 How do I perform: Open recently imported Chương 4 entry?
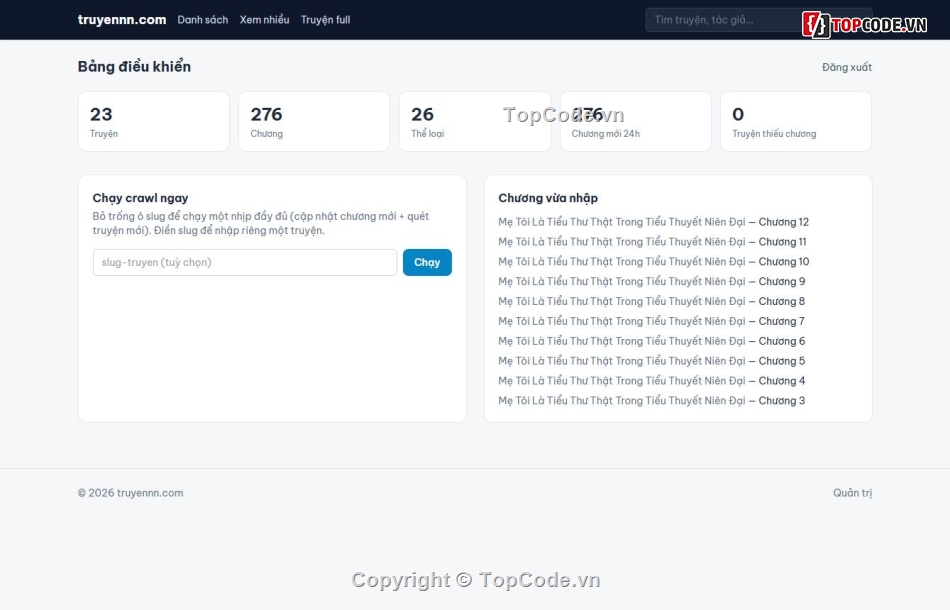(651, 380)
